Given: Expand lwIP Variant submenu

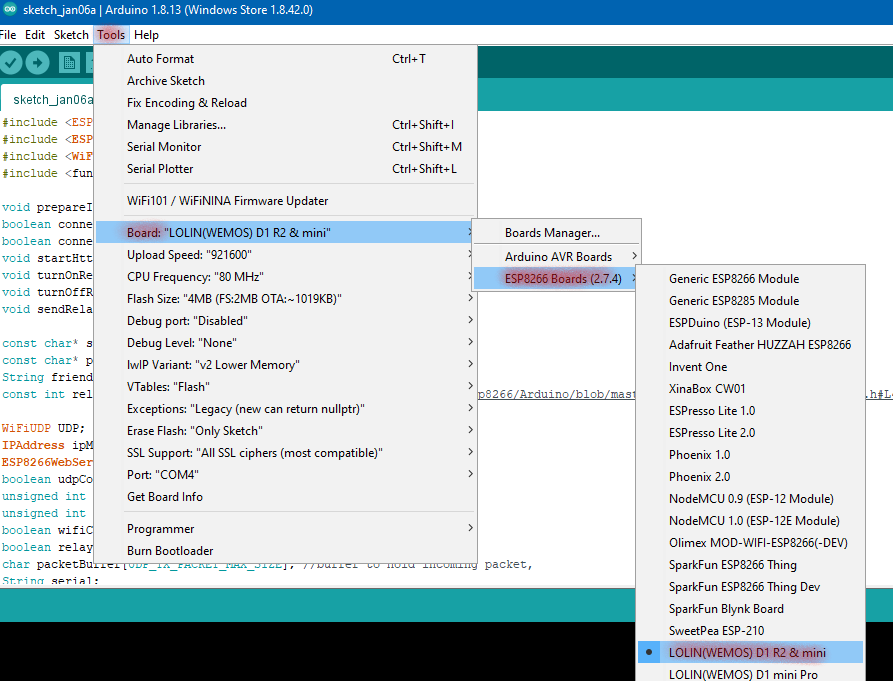Looking at the screenshot, I should (285, 365).
